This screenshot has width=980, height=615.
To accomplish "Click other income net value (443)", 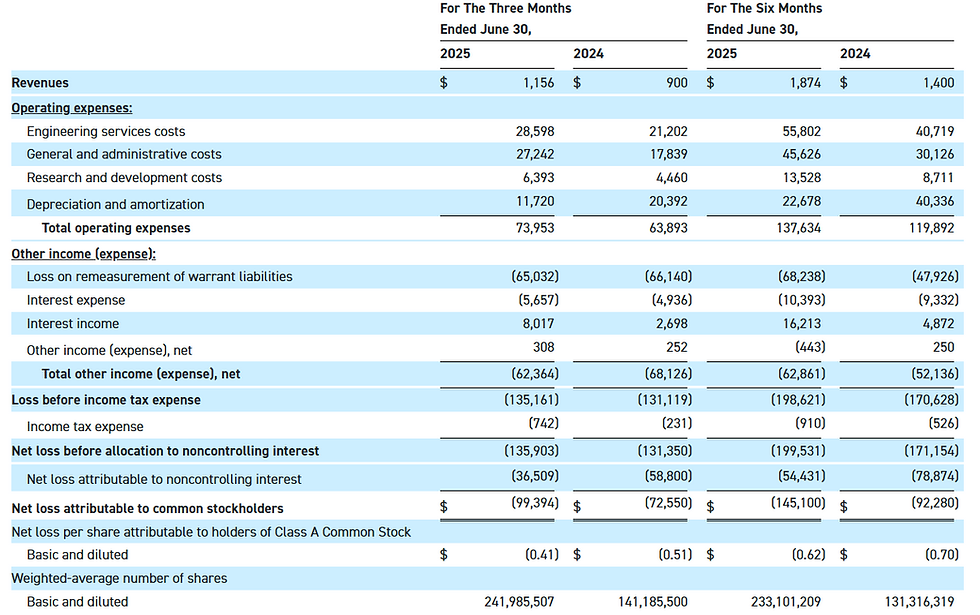I will 810,347.
